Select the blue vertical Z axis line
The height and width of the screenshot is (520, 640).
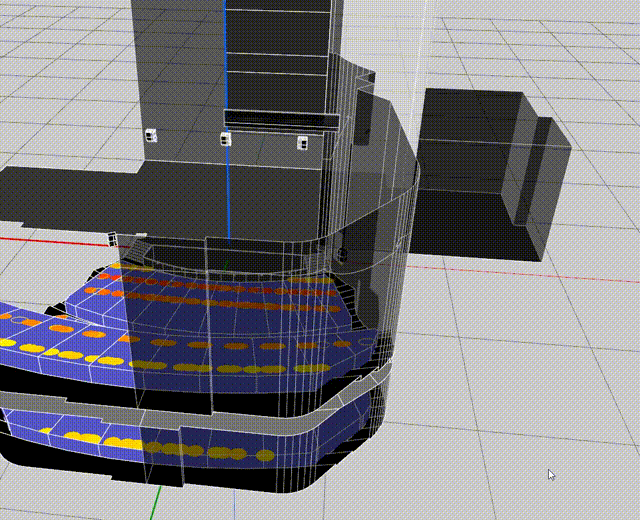click(226, 60)
